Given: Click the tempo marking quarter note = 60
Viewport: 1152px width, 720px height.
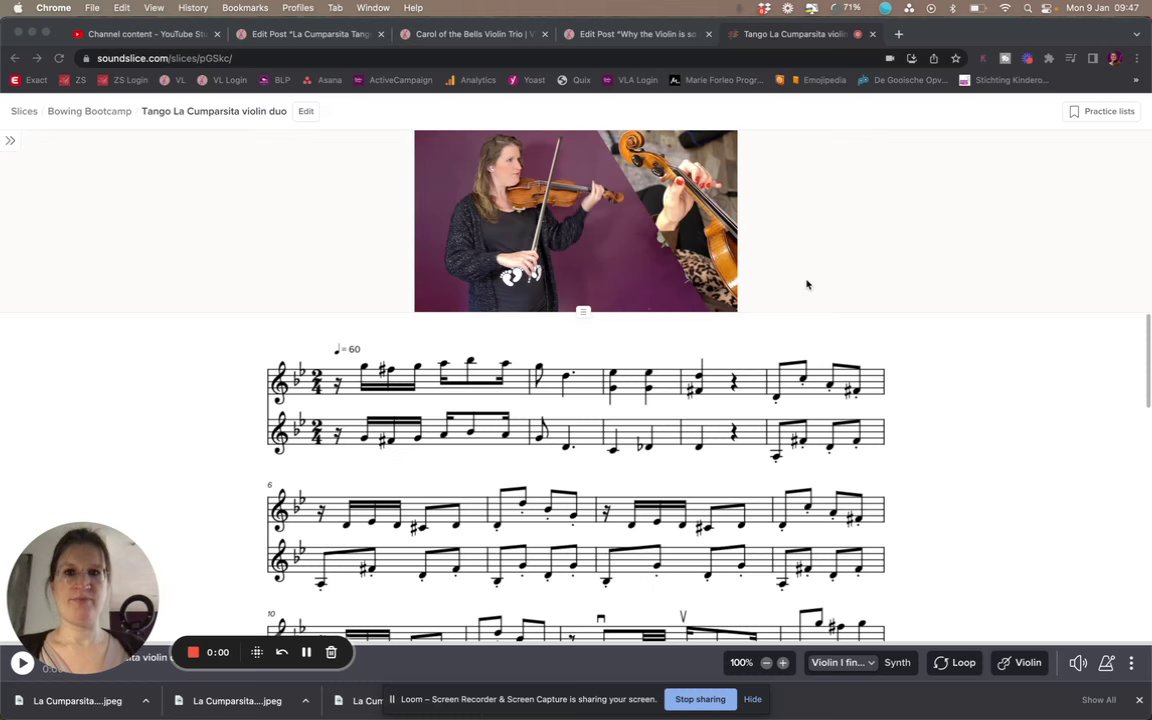Looking at the screenshot, I should coord(347,349).
